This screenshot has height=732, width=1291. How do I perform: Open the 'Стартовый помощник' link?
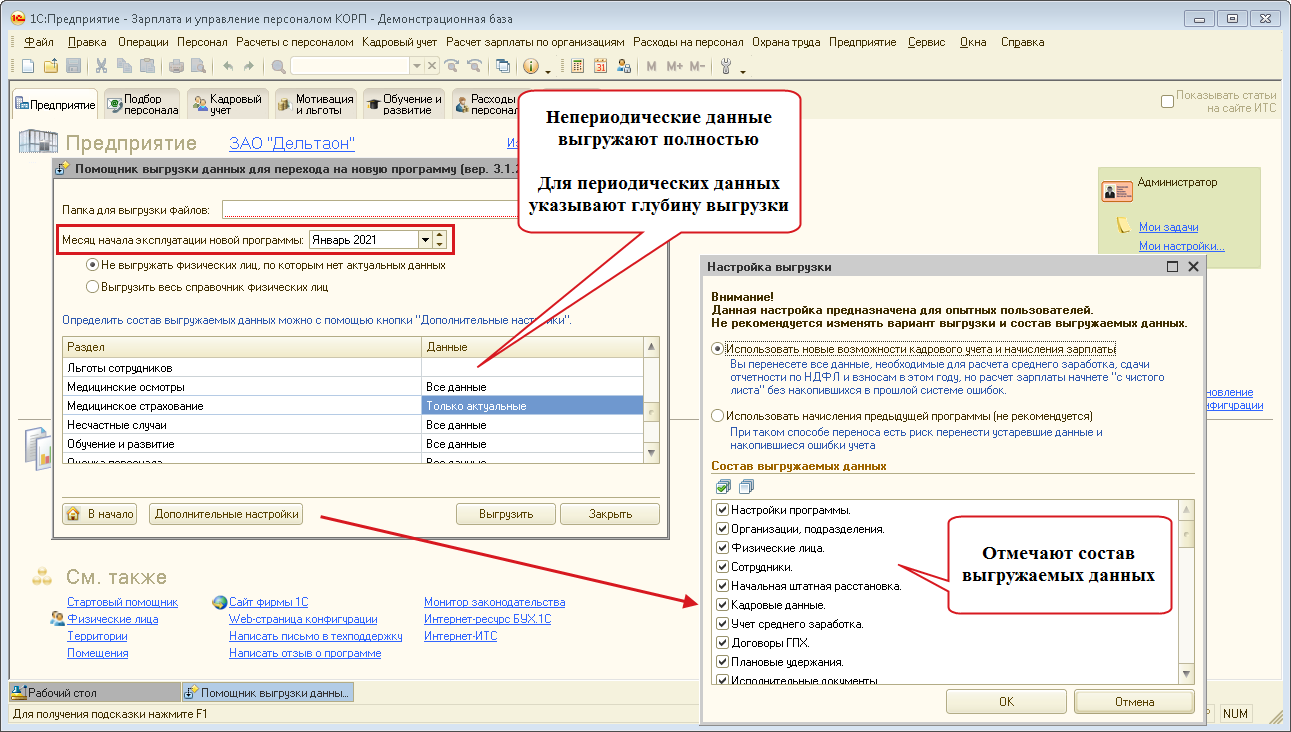tap(122, 602)
